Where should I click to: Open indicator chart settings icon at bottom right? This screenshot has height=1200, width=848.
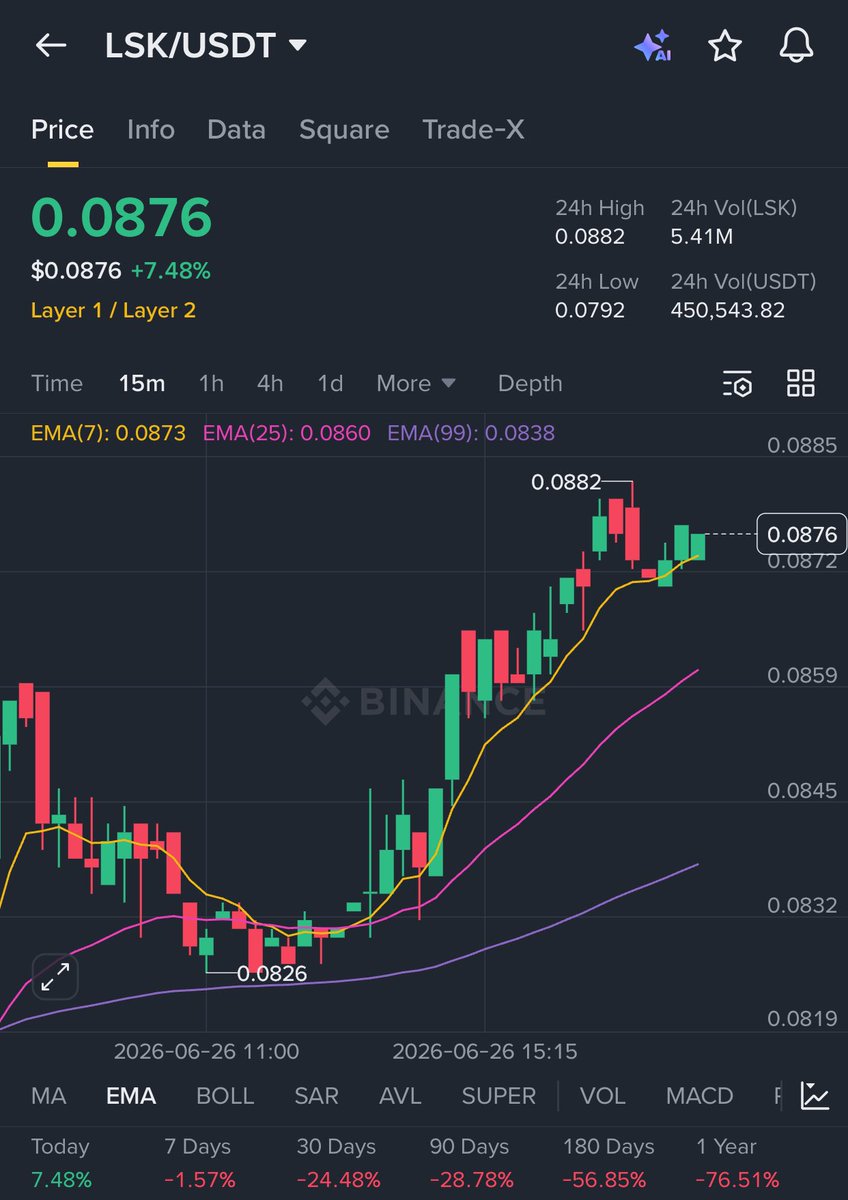pos(815,1096)
